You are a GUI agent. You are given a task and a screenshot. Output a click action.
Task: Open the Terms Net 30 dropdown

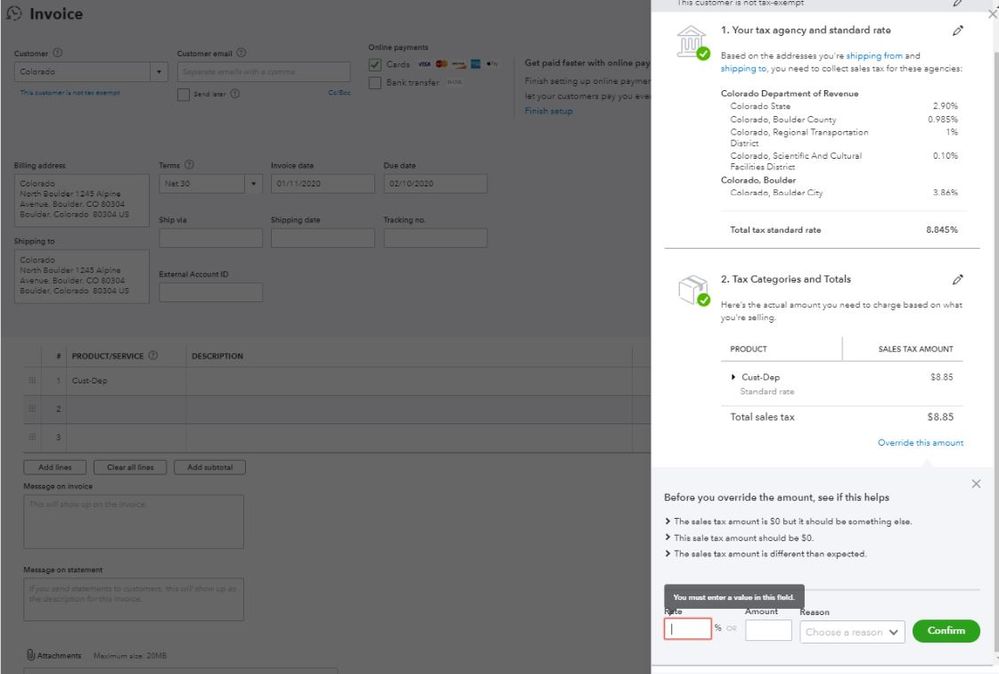click(x=253, y=183)
